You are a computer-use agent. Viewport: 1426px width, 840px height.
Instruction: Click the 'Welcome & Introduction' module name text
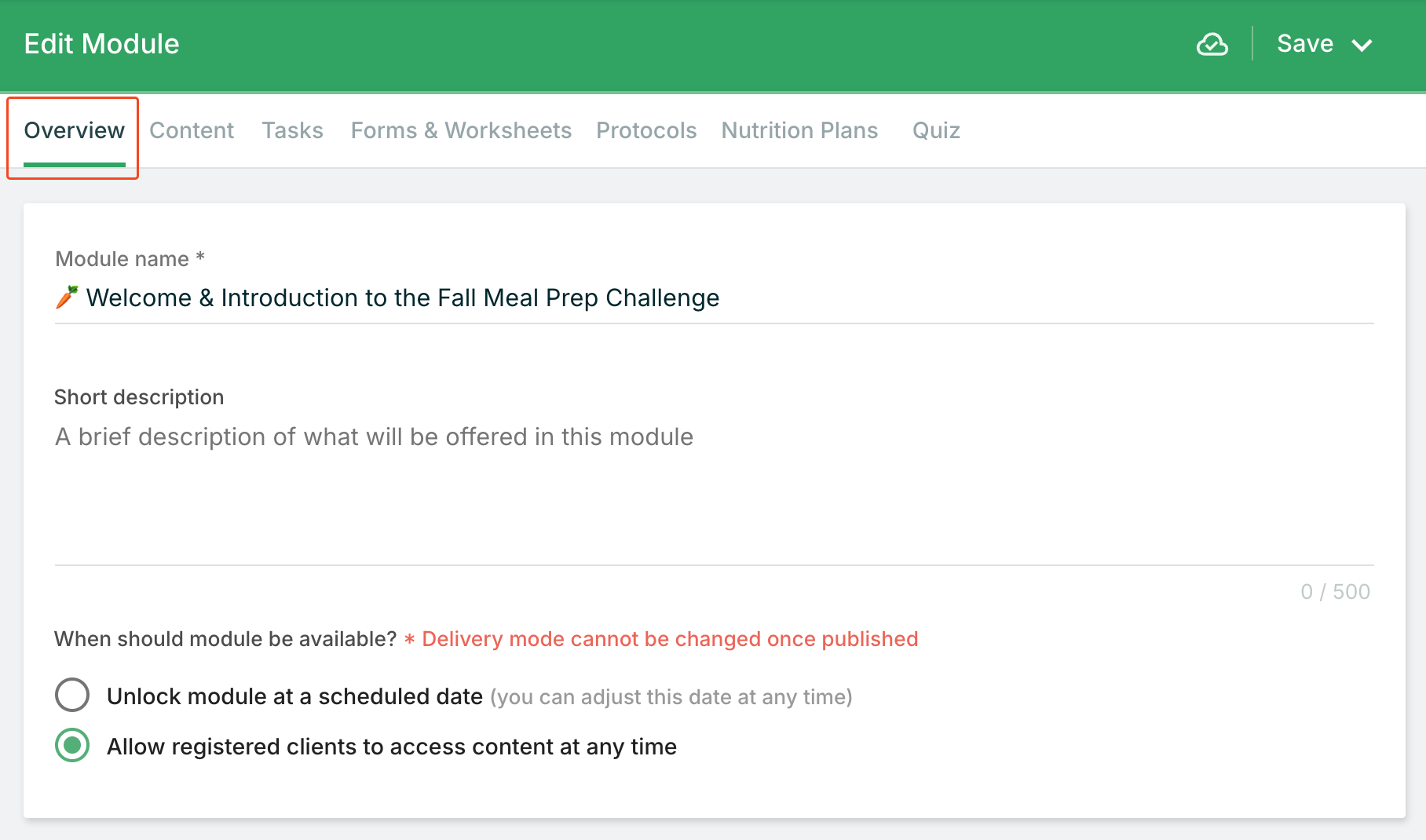402,298
